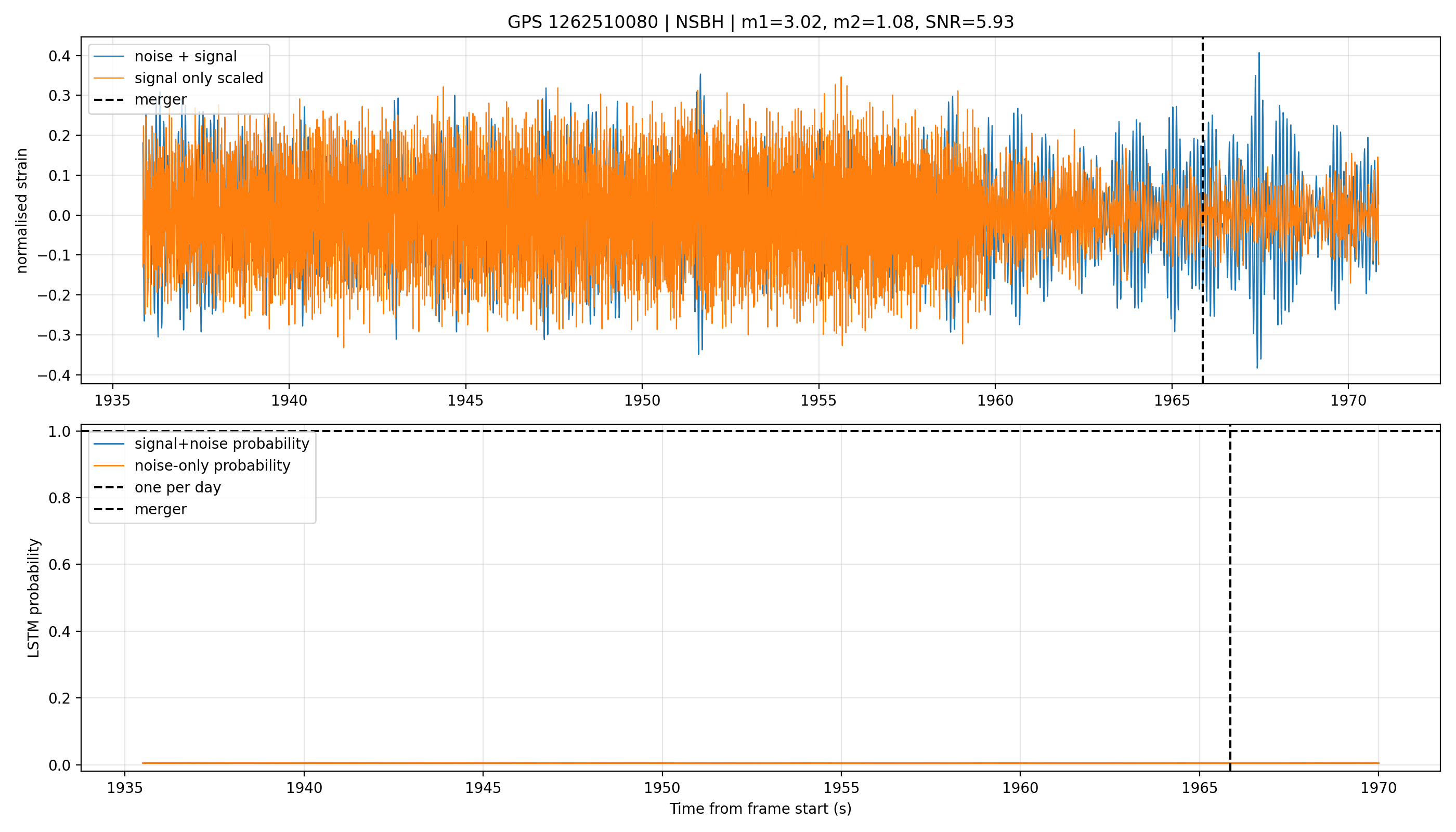
Task: Click the orange line swatch for 'signal only scaled'
Action: 109,77
